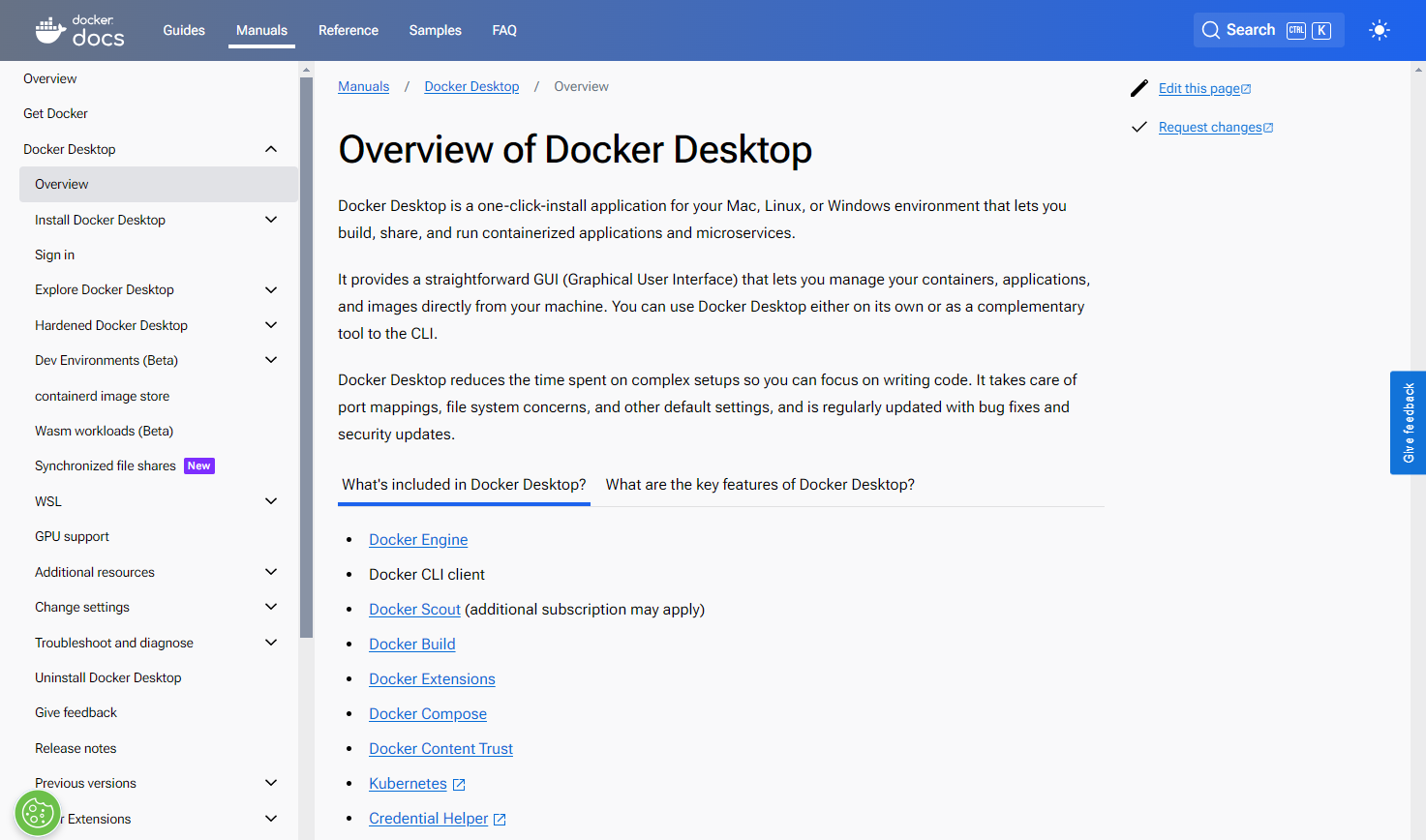Select the Synchronized file shares sidebar item
This screenshot has width=1426, height=840.
tap(105, 465)
